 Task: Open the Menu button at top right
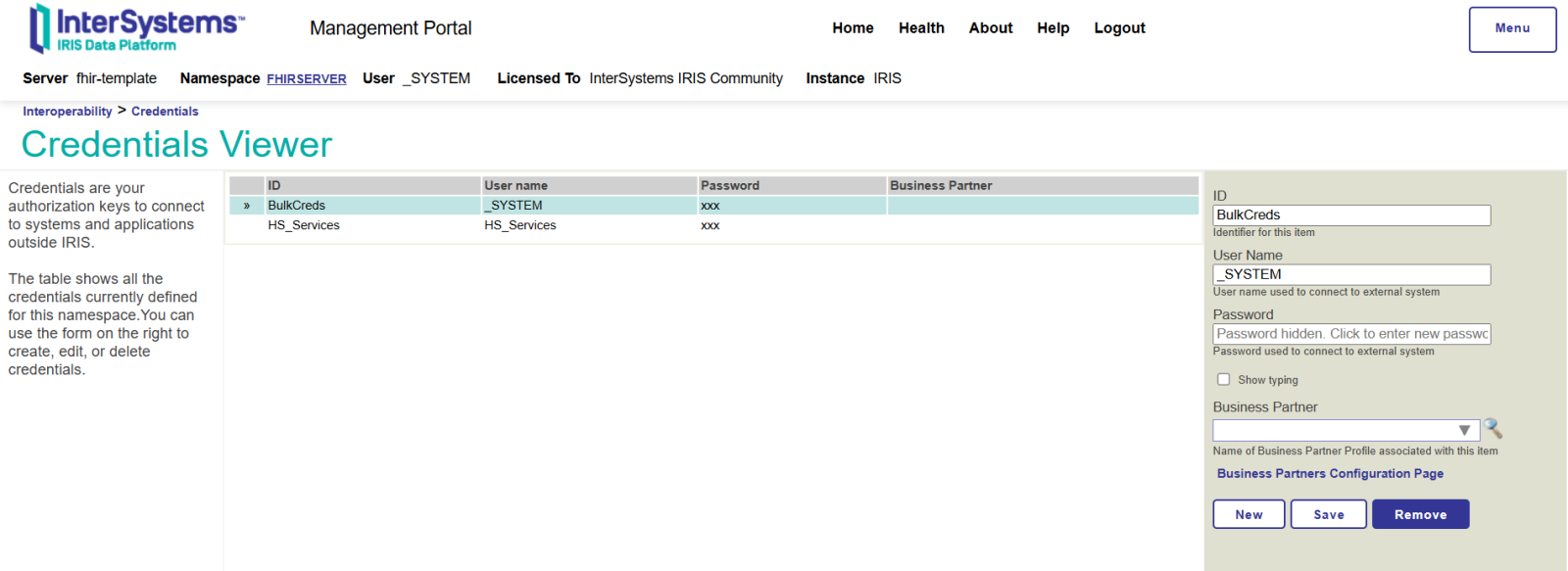(x=1512, y=29)
